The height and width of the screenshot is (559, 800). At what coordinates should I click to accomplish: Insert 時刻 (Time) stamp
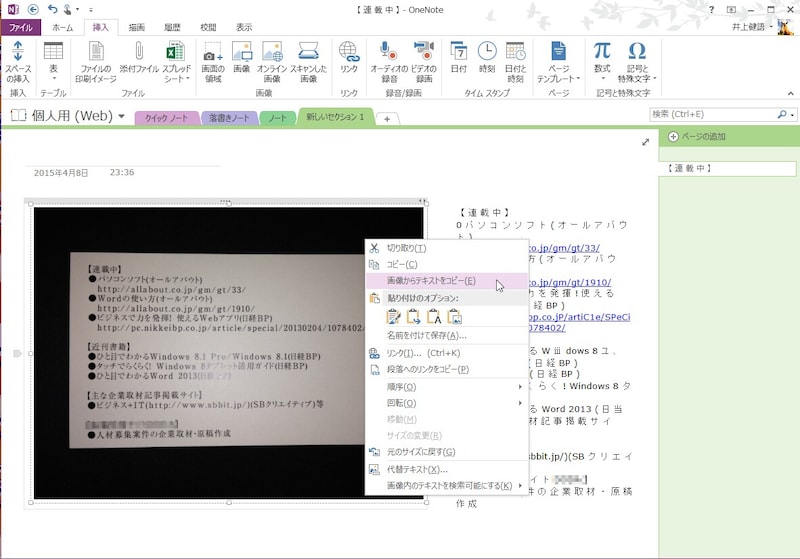coord(487,57)
